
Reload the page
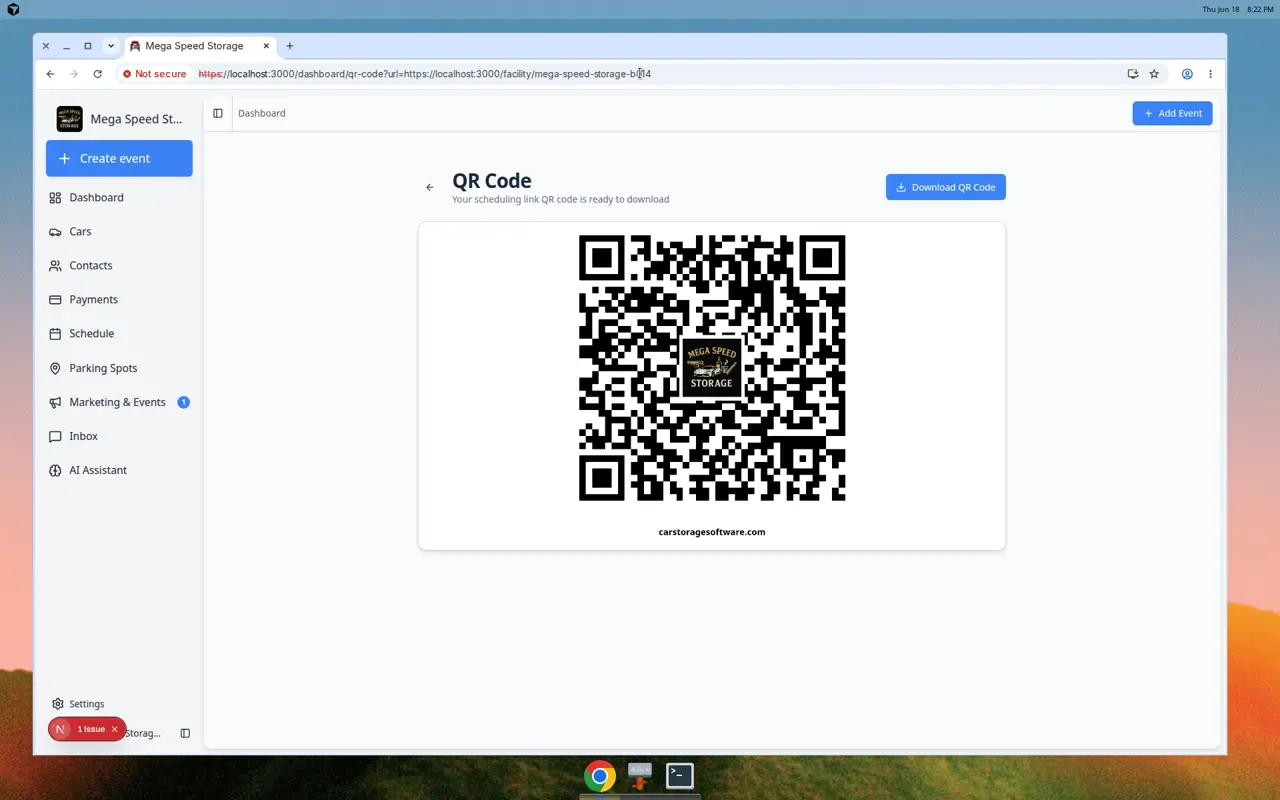coord(97,74)
